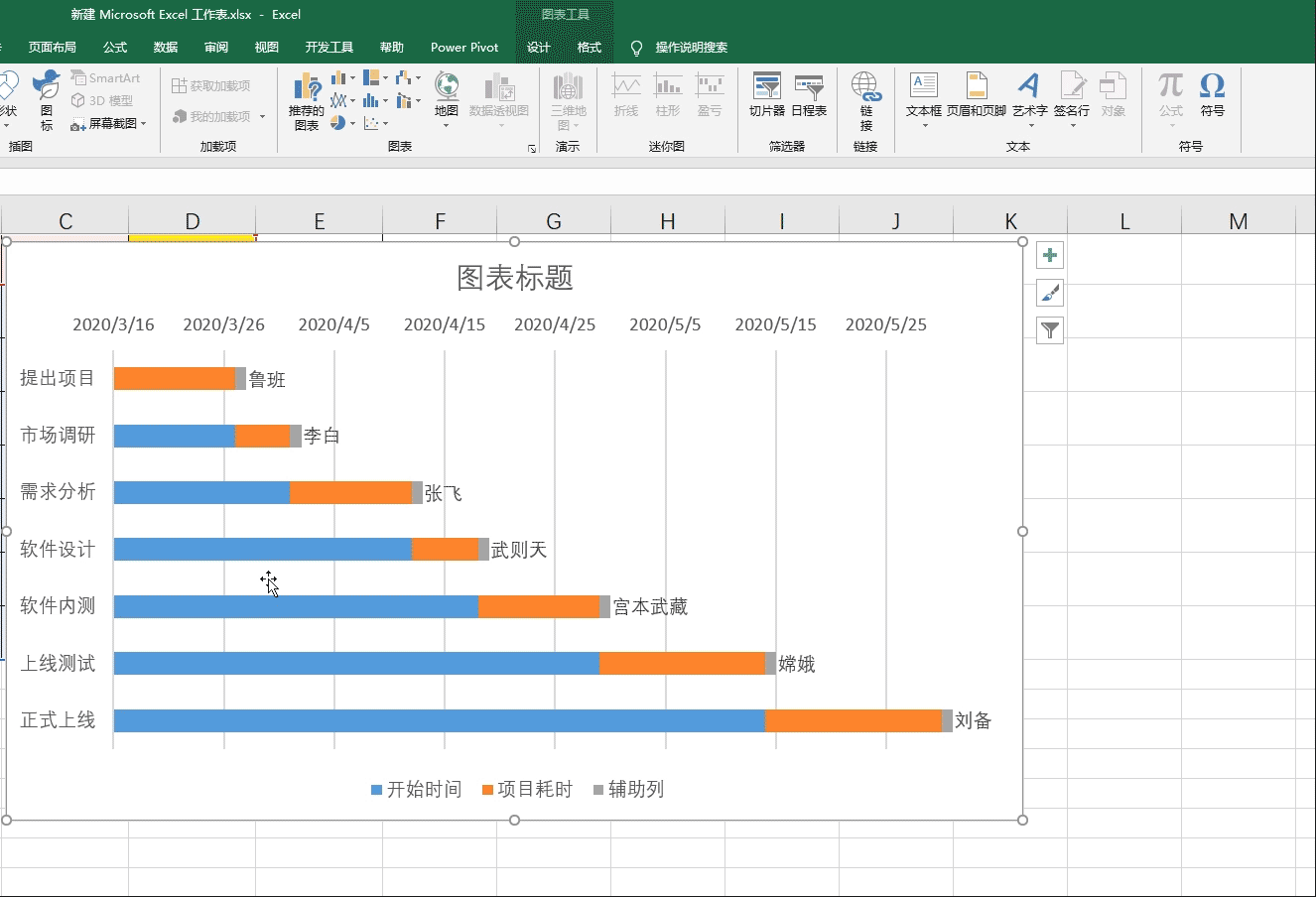
Task: Expand 地图 dropdown arrow
Action: click(447, 126)
